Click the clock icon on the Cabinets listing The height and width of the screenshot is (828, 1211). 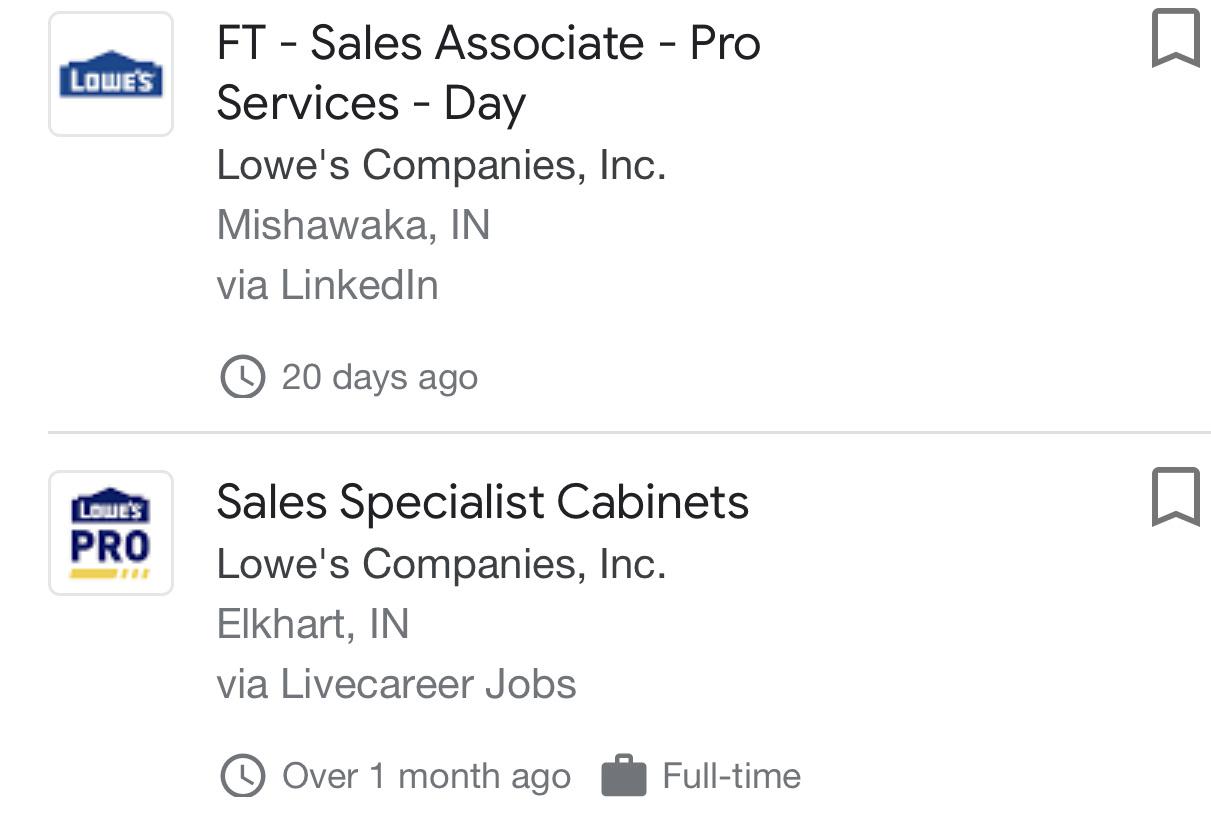[241, 775]
